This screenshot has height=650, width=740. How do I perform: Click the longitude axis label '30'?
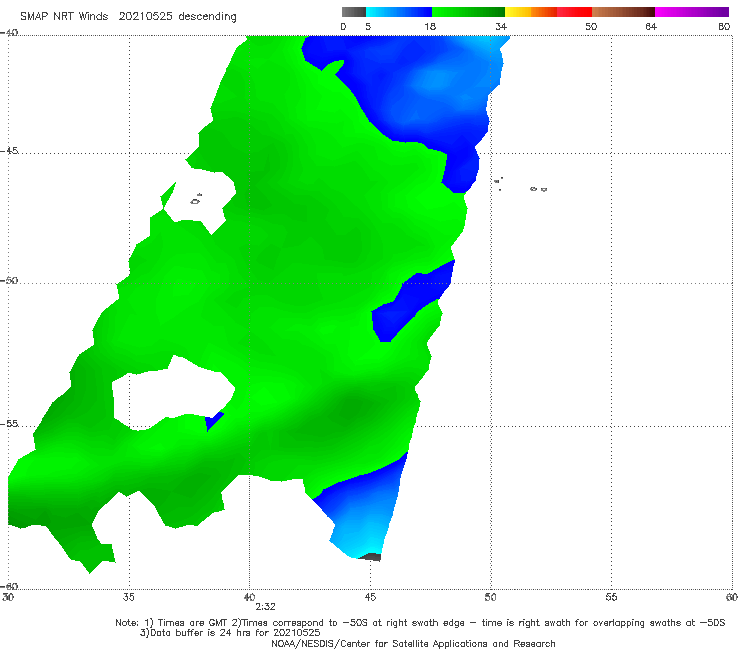(8, 597)
